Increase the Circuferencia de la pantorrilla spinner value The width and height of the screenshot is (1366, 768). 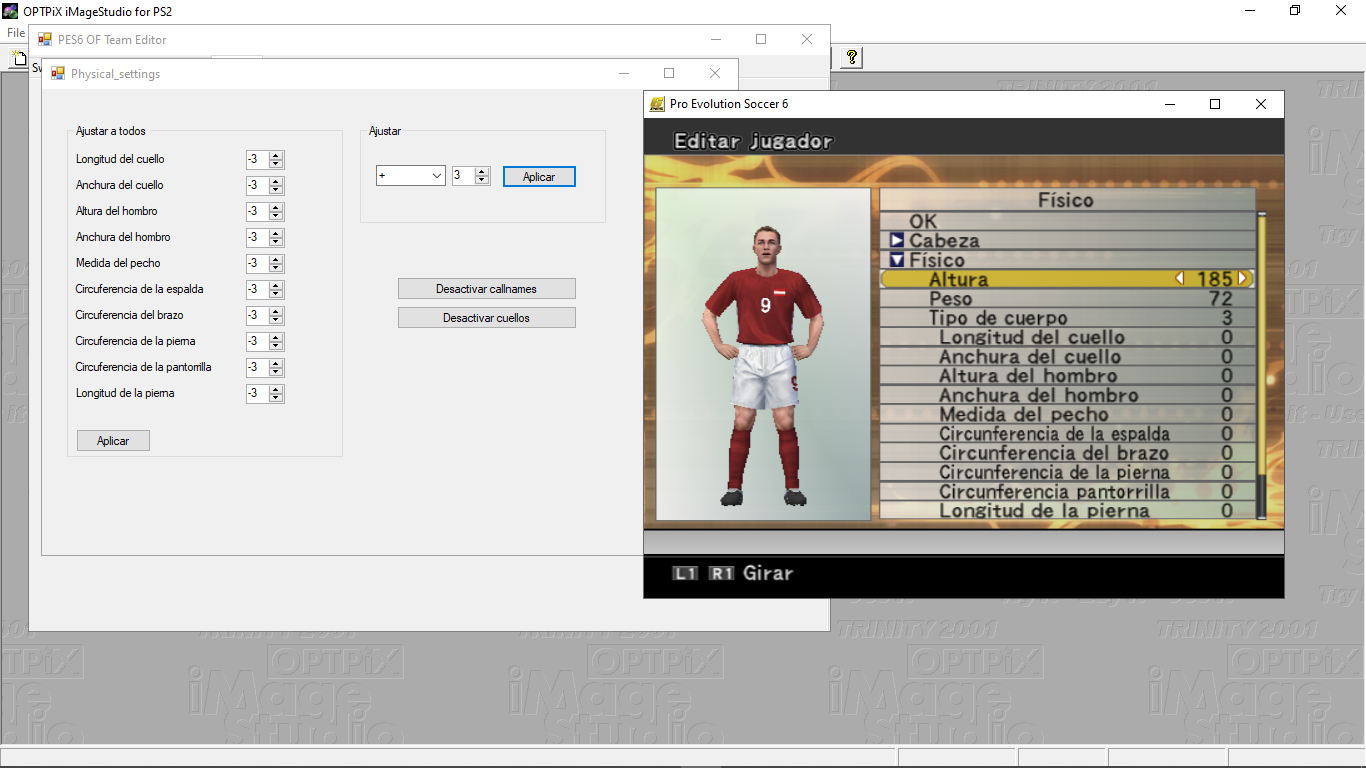coord(276,363)
